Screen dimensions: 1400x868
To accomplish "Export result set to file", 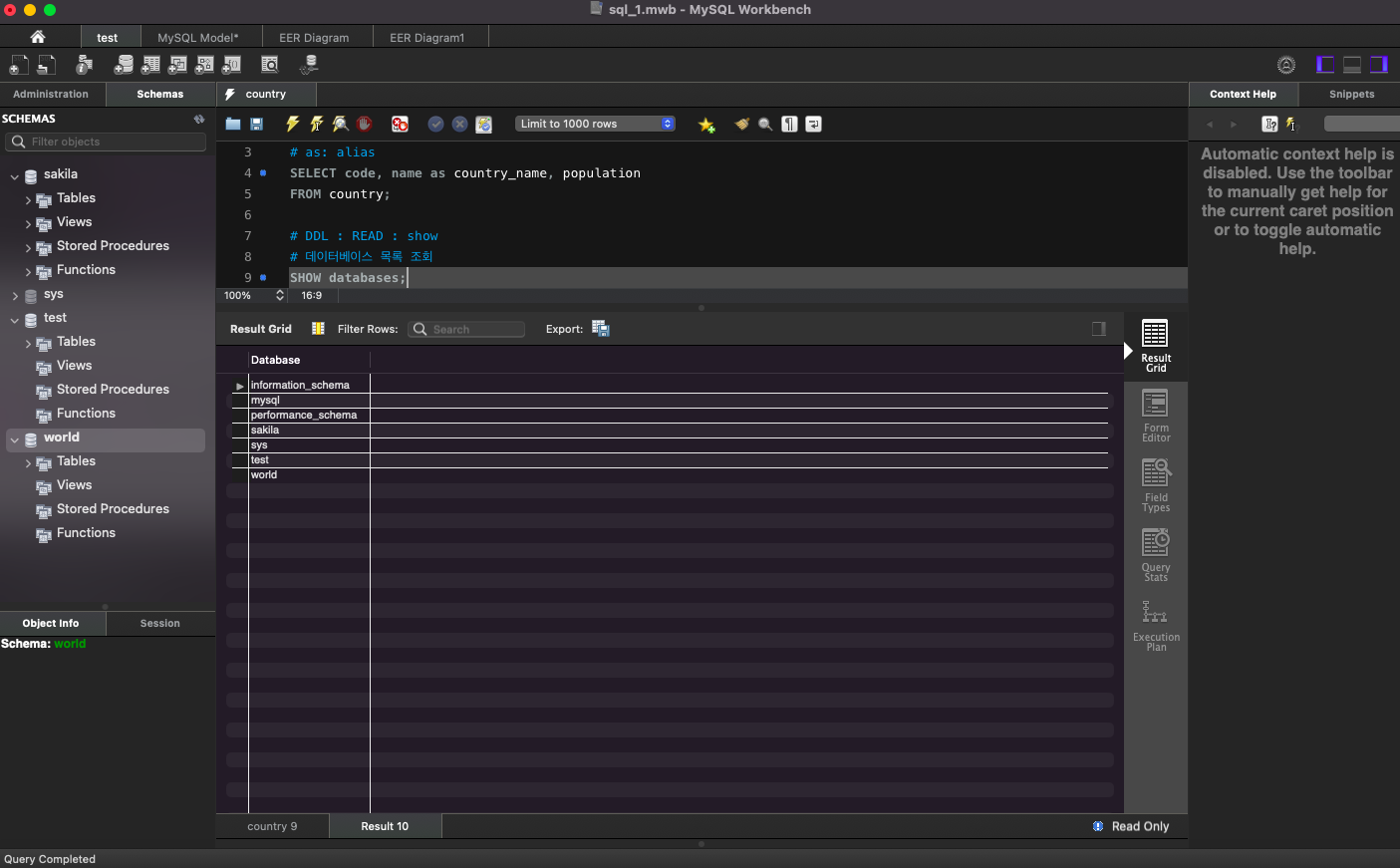I will pyautogui.click(x=600, y=329).
